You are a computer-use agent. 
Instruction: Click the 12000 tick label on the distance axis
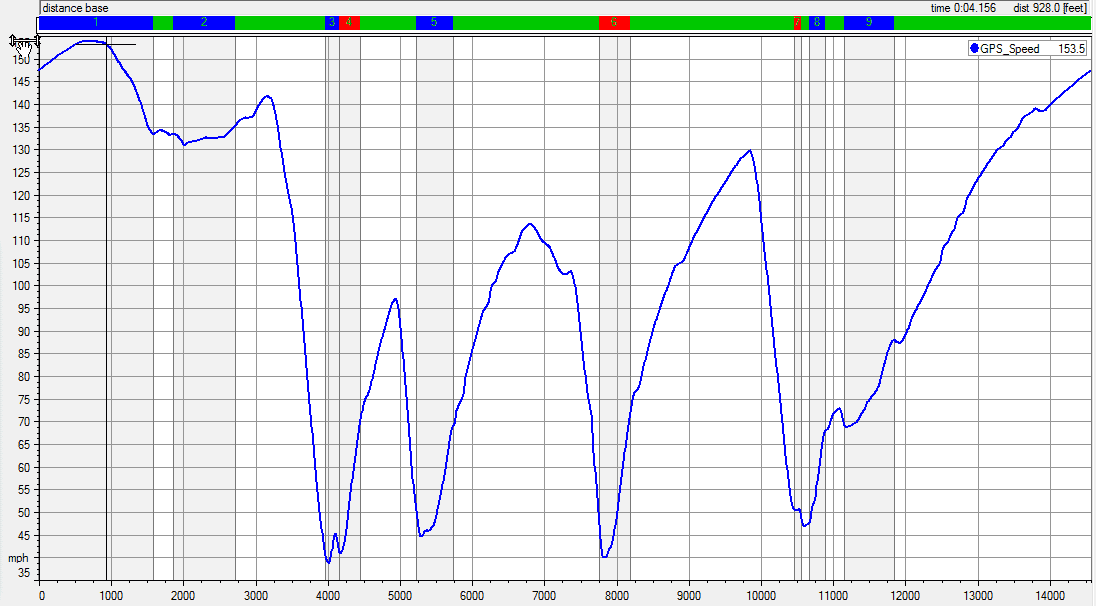[906, 596]
